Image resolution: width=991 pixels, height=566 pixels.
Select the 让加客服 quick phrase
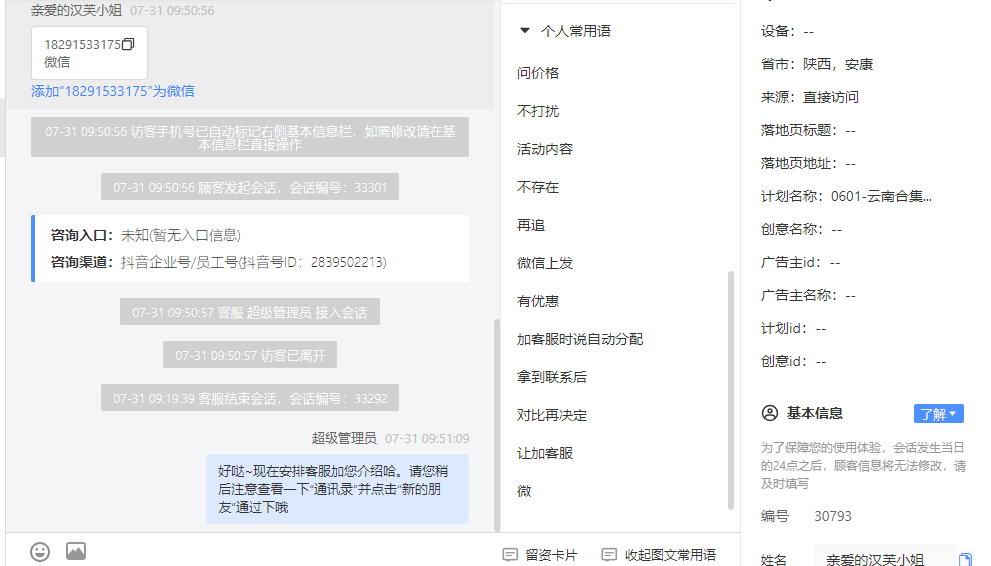545,453
